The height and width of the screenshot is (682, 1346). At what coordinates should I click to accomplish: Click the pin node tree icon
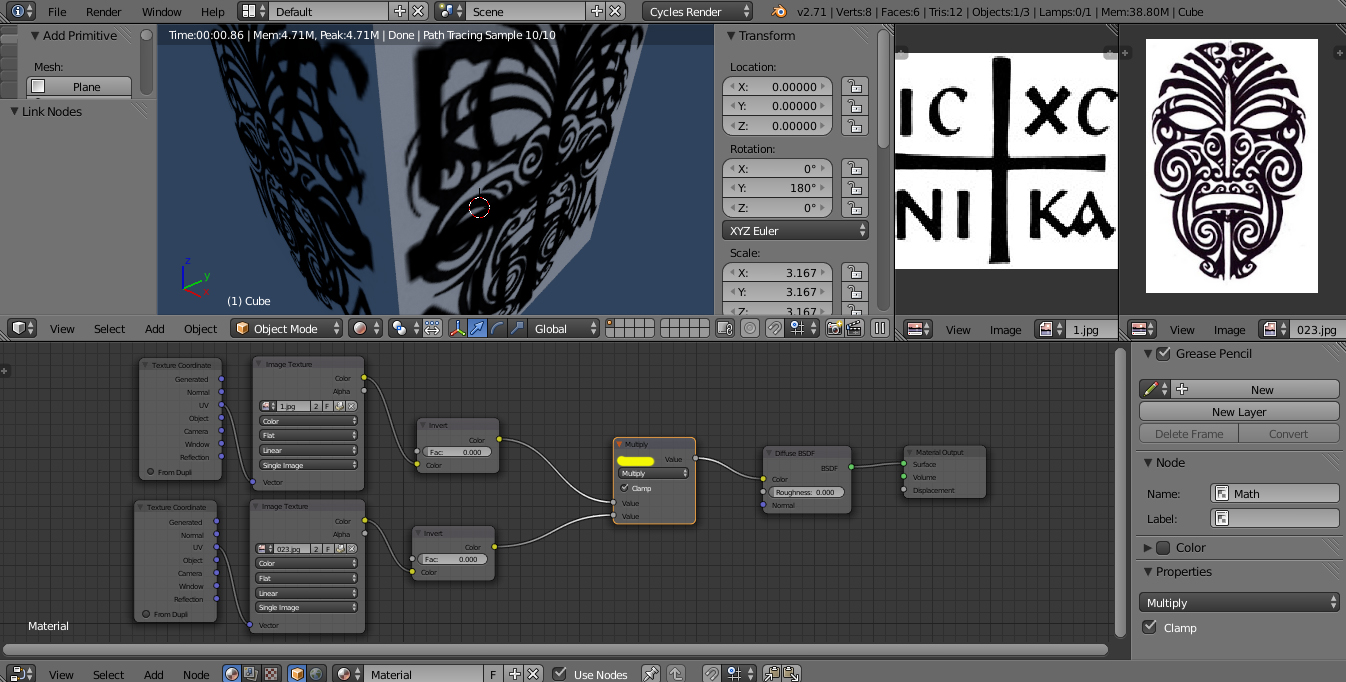point(651,674)
